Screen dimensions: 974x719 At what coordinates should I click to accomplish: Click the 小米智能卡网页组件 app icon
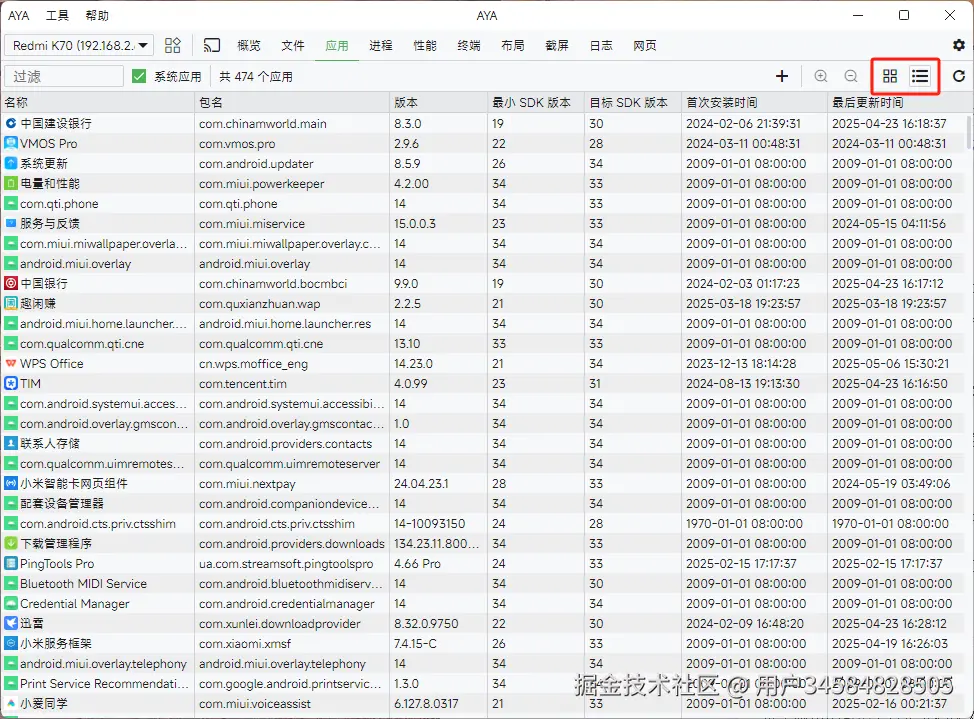pos(11,483)
